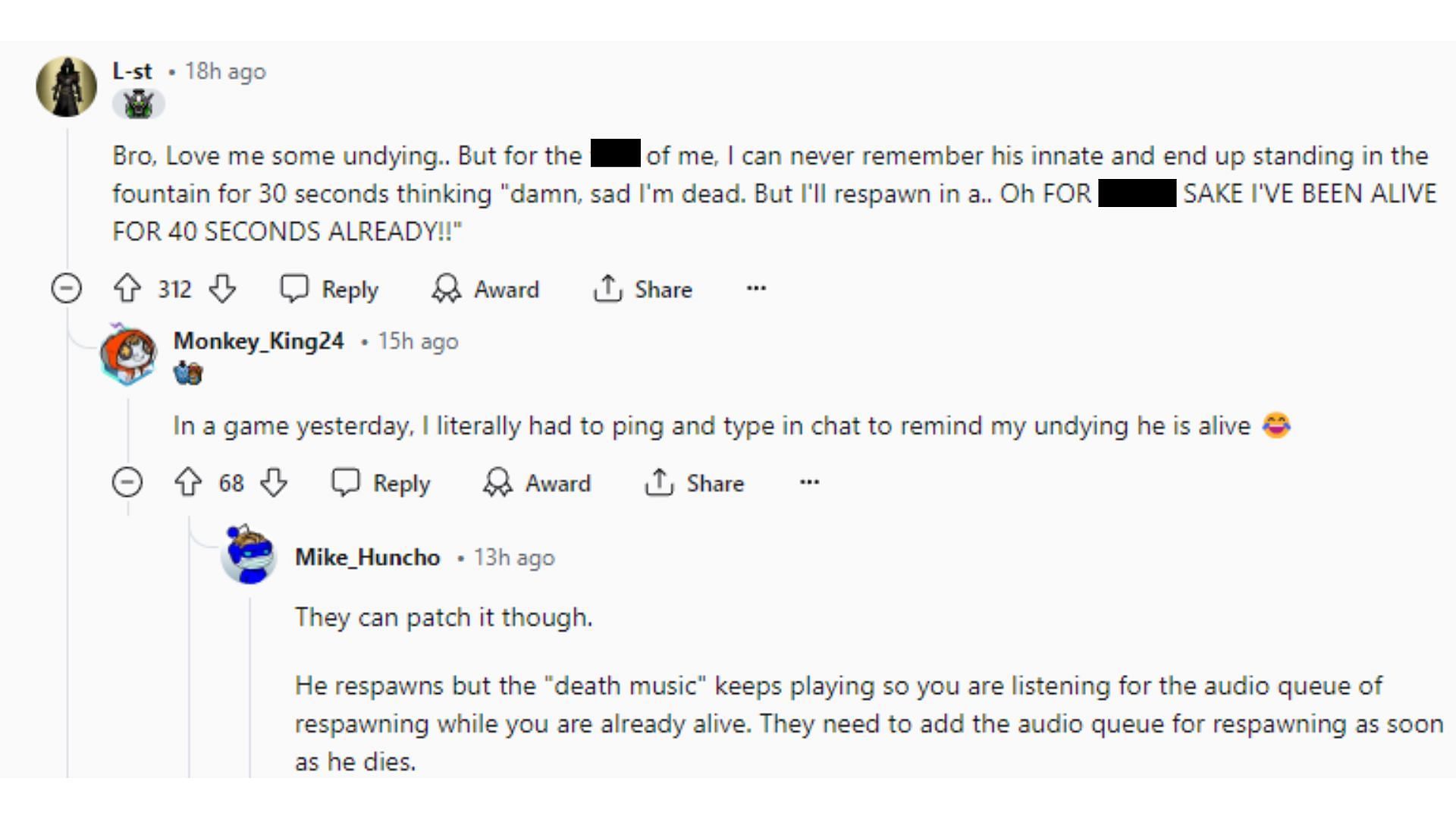Expand the more options menu on Monkey_King24 comment
The width and height of the screenshot is (1456, 819).
pyautogui.click(x=810, y=484)
